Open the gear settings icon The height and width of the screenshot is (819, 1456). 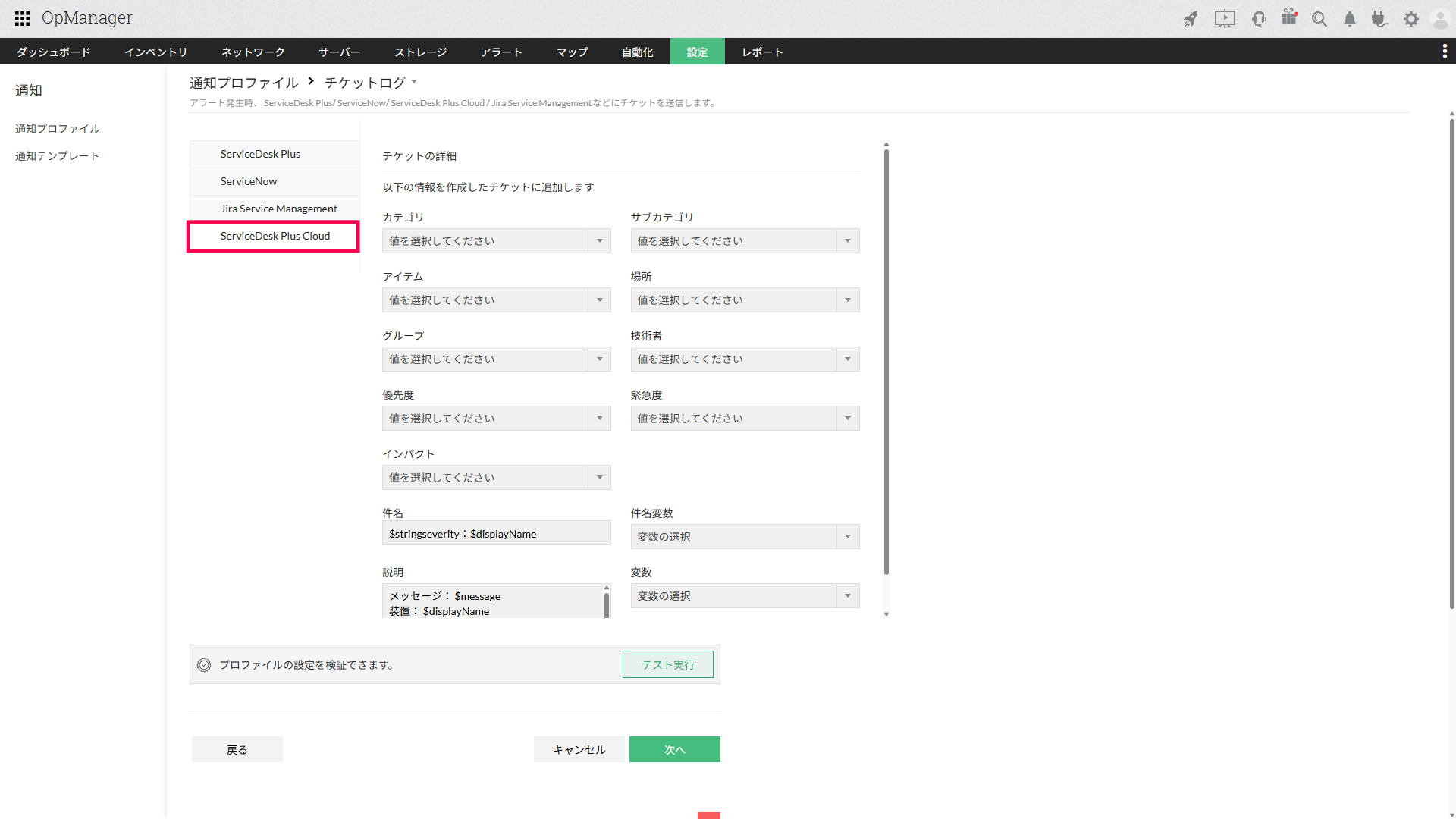pos(1410,19)
